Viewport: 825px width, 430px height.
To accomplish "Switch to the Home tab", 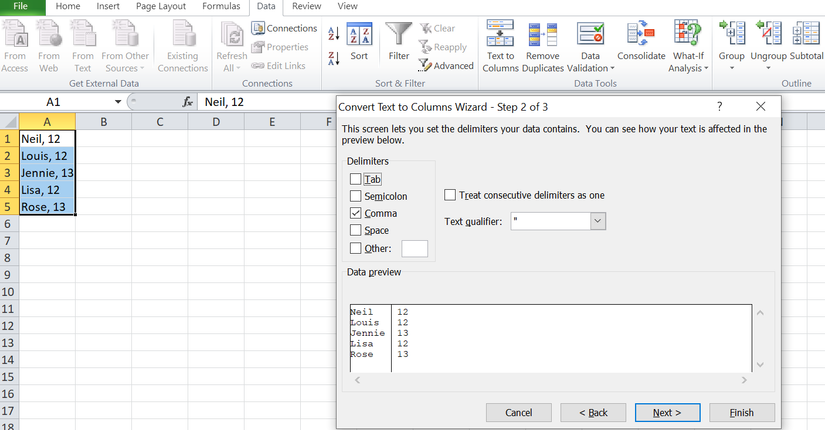I will click(68, 6).
